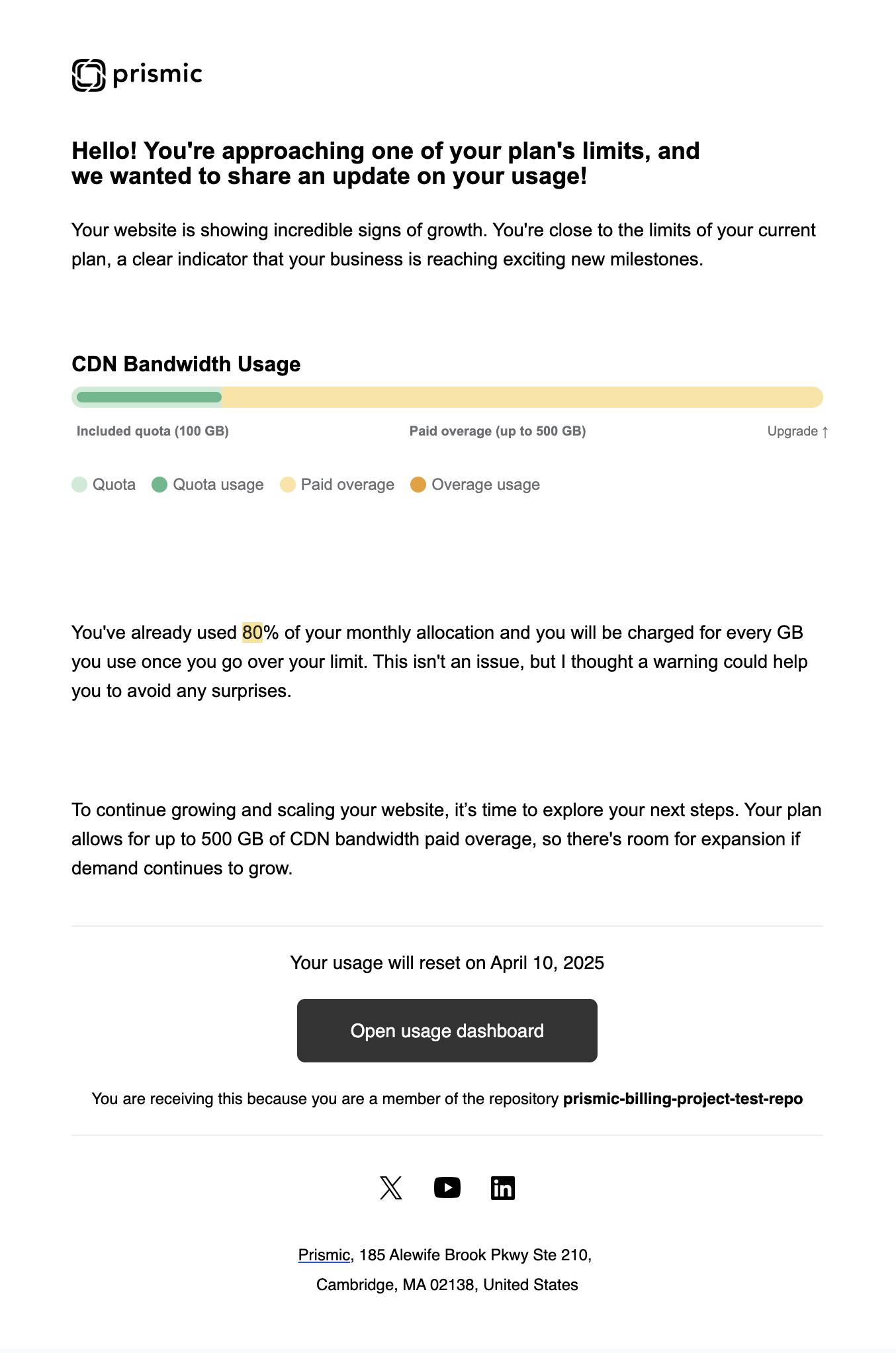Open the YouTube social icon

447,1188
